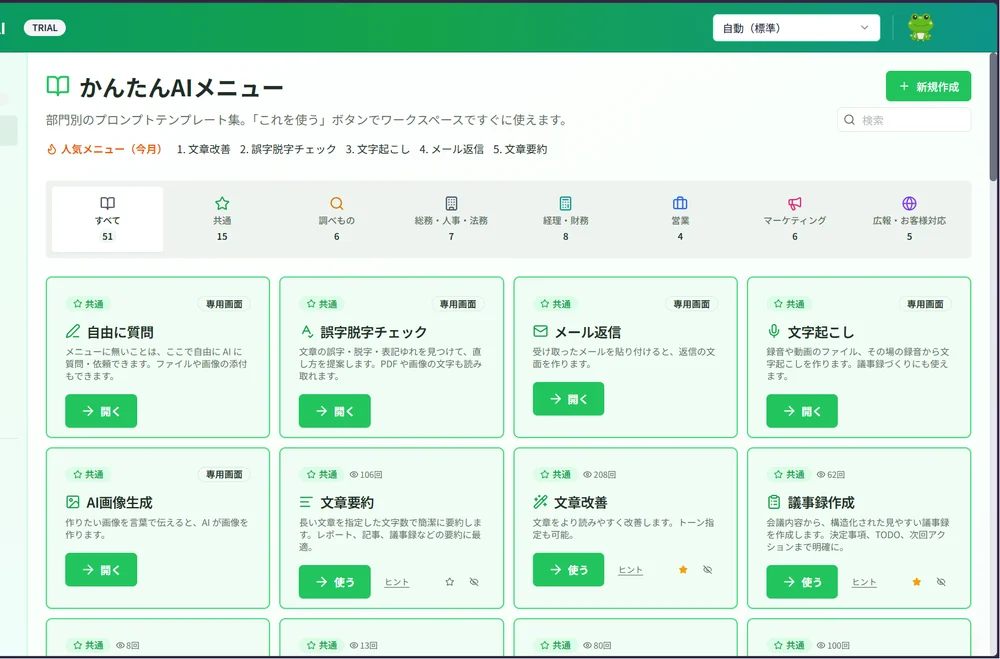
Task: Click the 共通 star badge on 自由に質問 card
Action: point(88,304)
